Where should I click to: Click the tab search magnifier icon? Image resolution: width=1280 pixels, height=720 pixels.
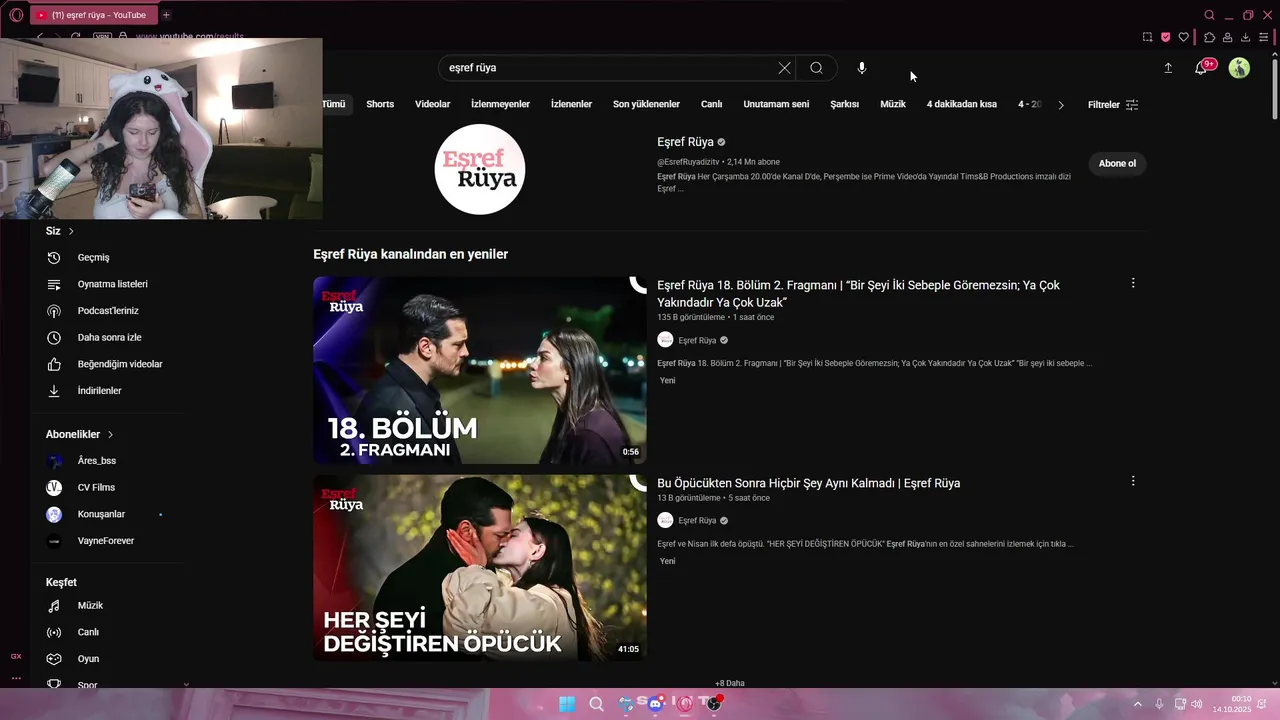click(1209, 15)
